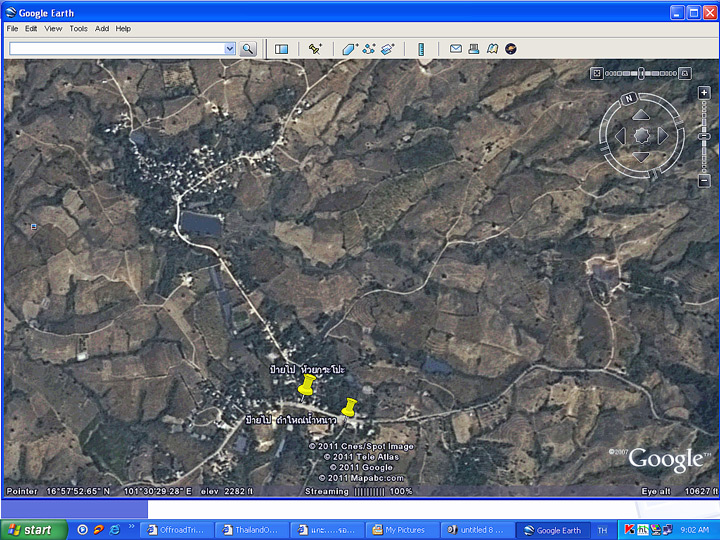The height and width of the screenshot is (540, 720).
Task: Select the add path tool
Action: (368, 48)
